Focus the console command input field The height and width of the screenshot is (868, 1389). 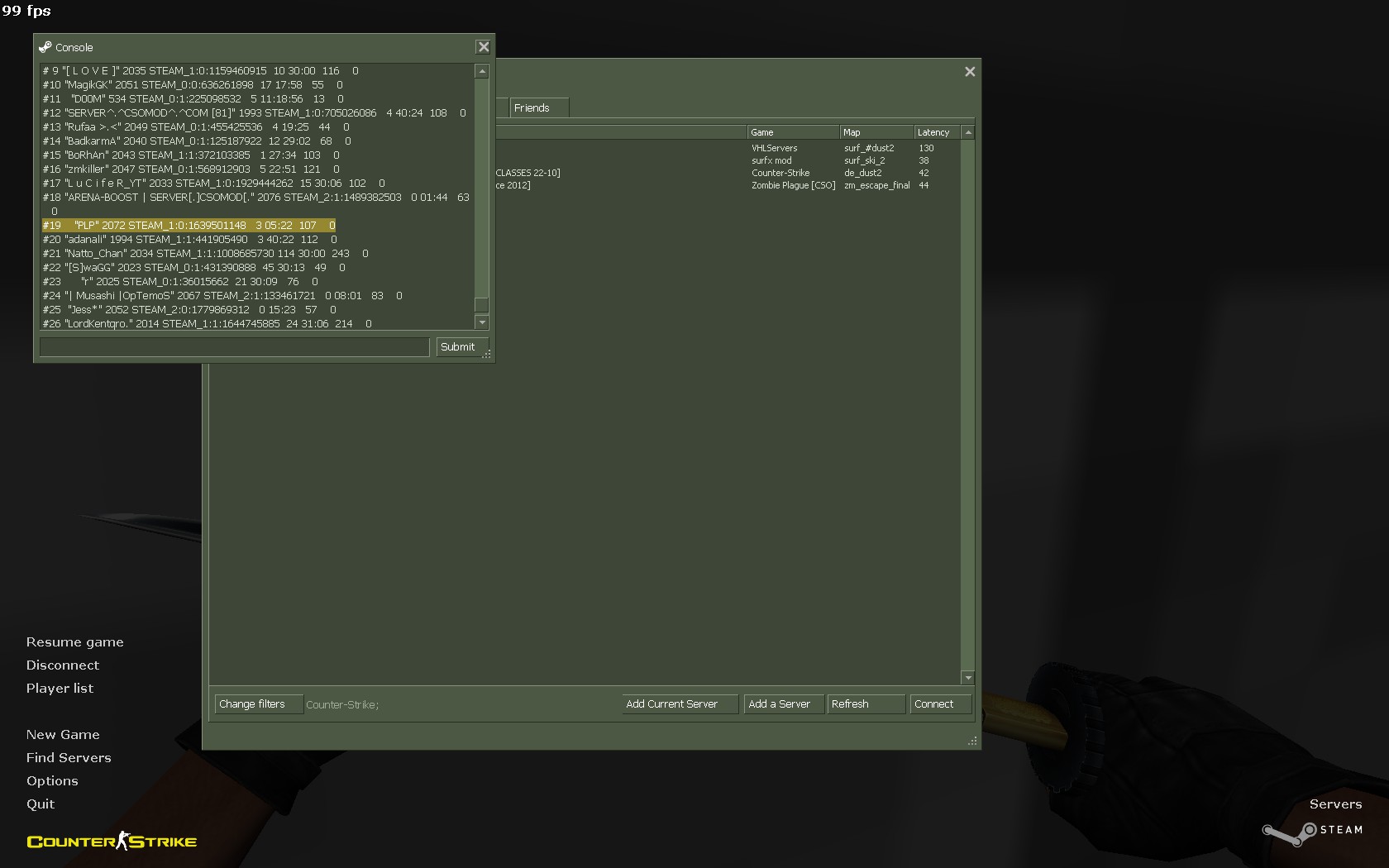point(234,347)
